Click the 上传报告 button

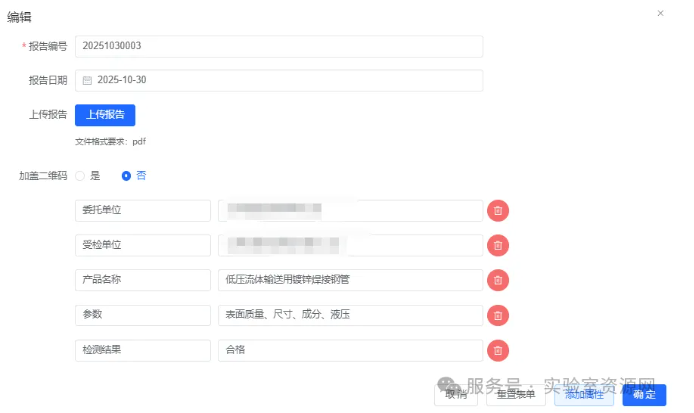click(x=105, y=115)
